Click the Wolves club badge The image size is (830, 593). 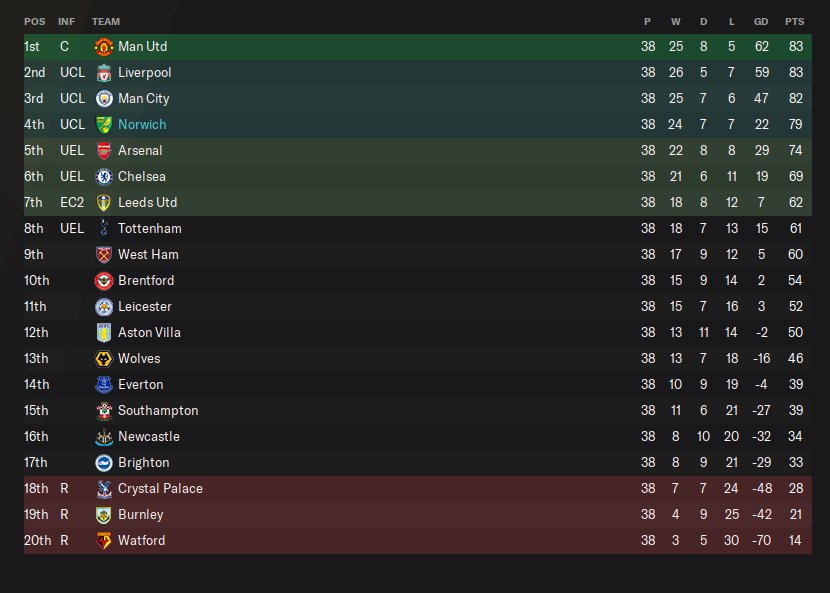pos(104,359)
